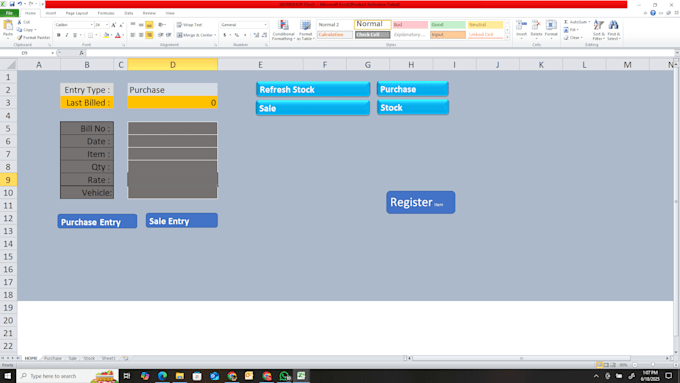
Task: Toggle Italic formatting
Action: click(66, 35)
